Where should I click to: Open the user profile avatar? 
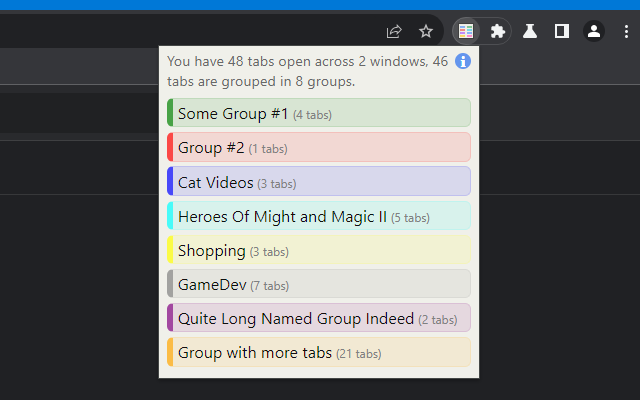[594, 31]
